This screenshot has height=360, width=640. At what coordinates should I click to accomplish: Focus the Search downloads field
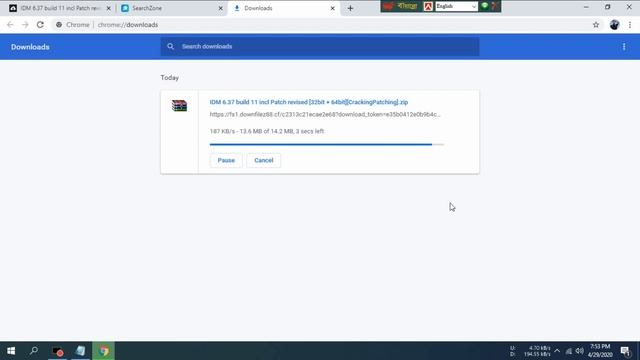(x=320, y=47)
